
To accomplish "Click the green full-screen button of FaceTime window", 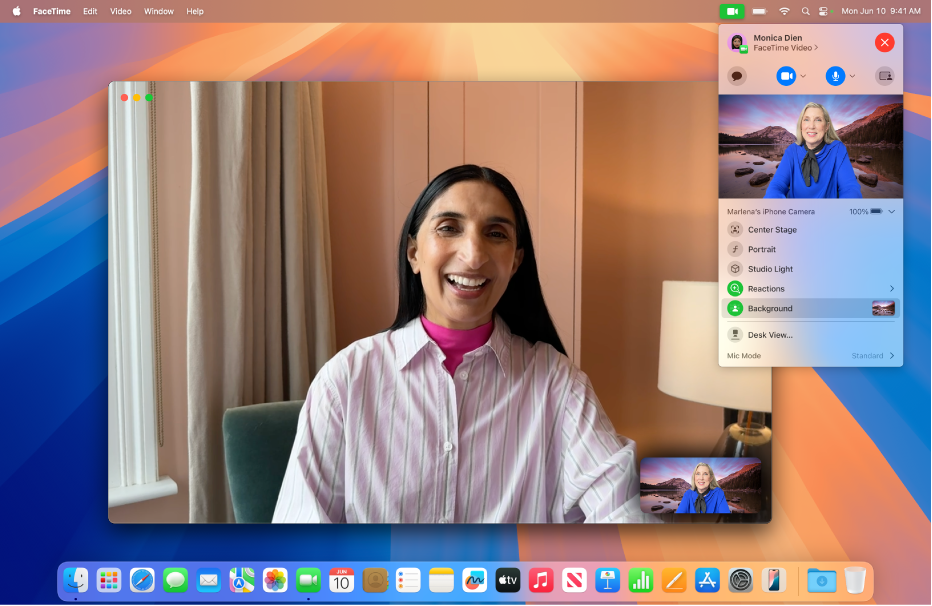I will coord(149,97).
